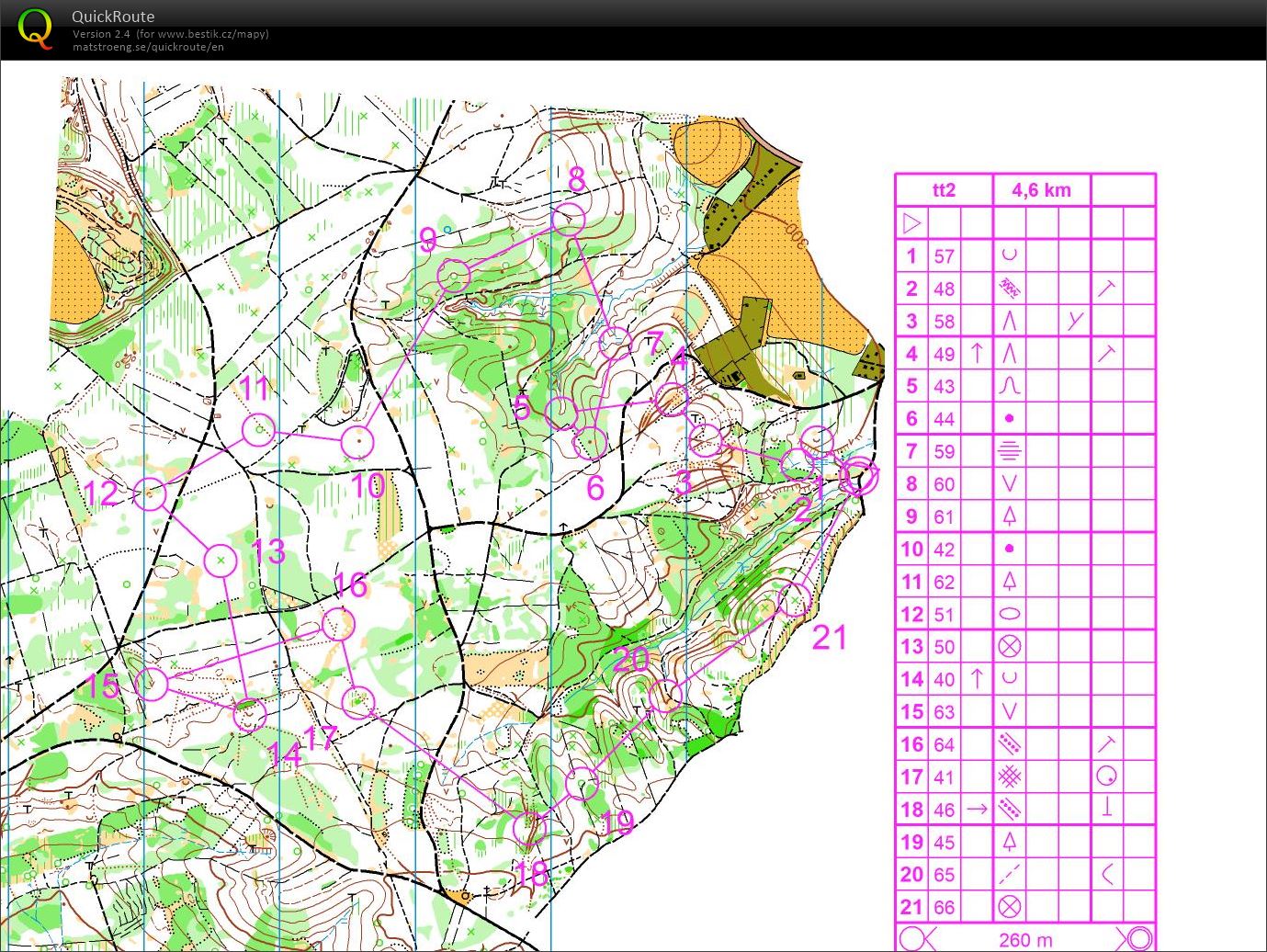
Task: Click the start/finish marker on the map
Action: point(859,477)
